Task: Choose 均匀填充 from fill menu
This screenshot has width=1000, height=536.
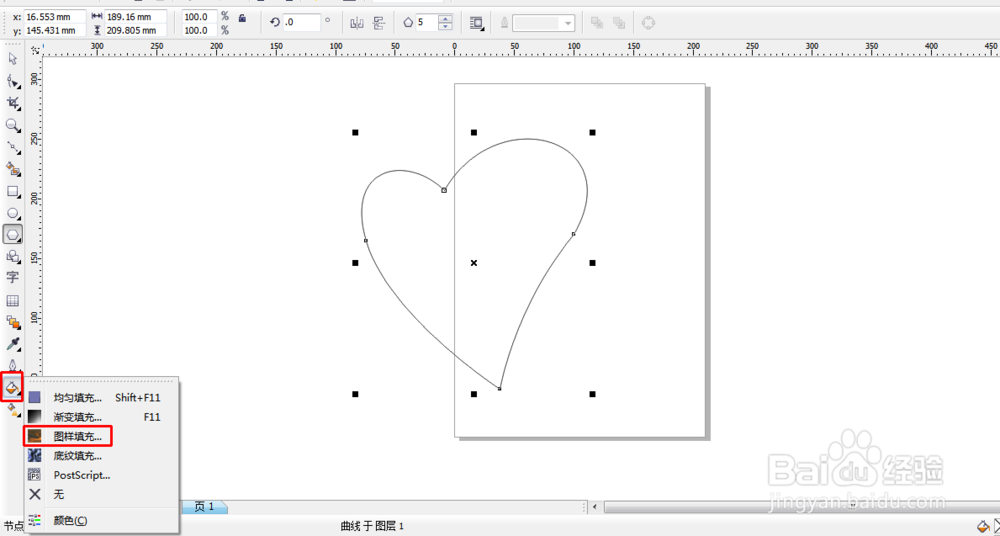Action: pyautogui.click(x=102, y=398)
